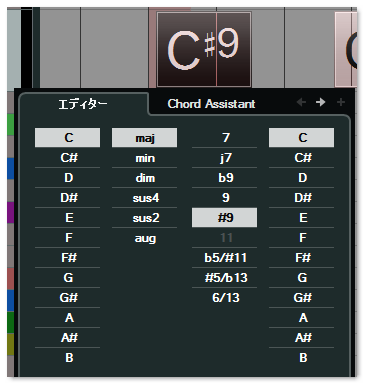Choose min chord type
The height and width of the screenshot is (388, 368).
pyautogui.click(x=144, y=158)
